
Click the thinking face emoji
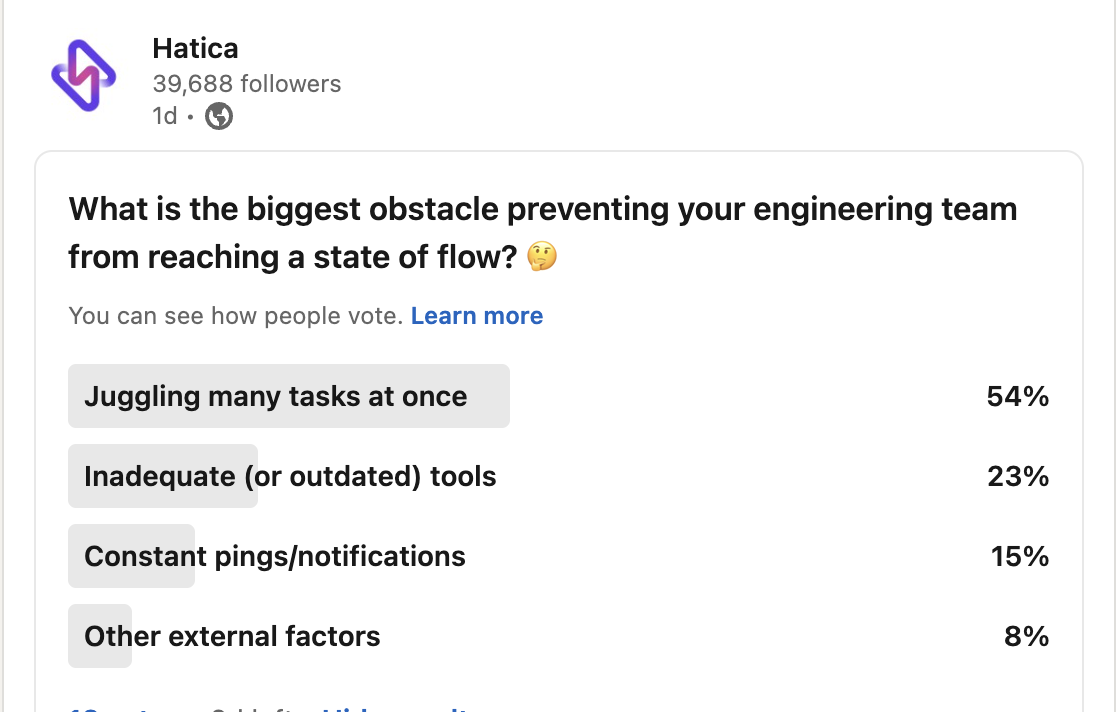(542, 258)
